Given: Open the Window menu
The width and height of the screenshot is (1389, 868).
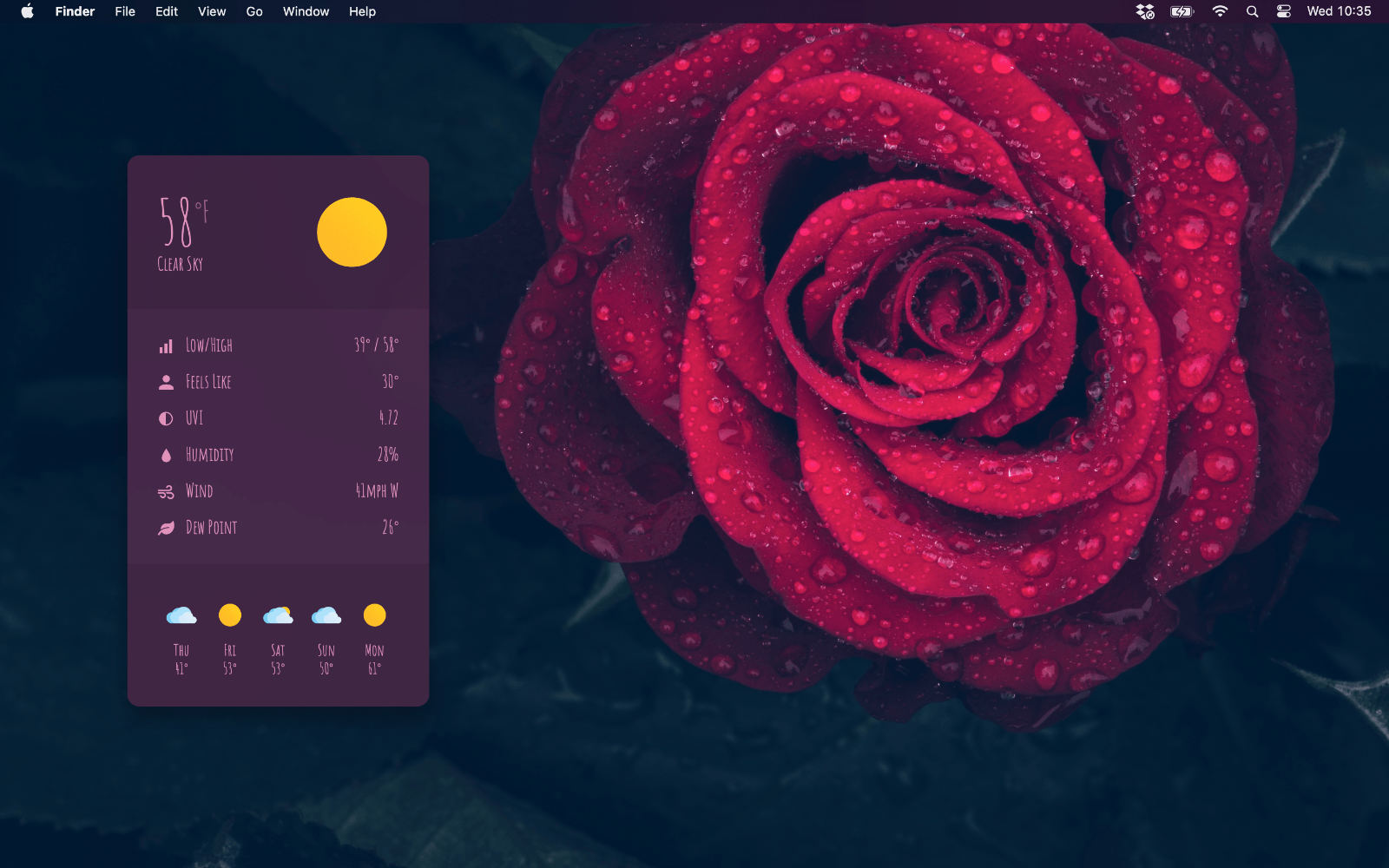Looking at the screenshot, I should [306, 11].
